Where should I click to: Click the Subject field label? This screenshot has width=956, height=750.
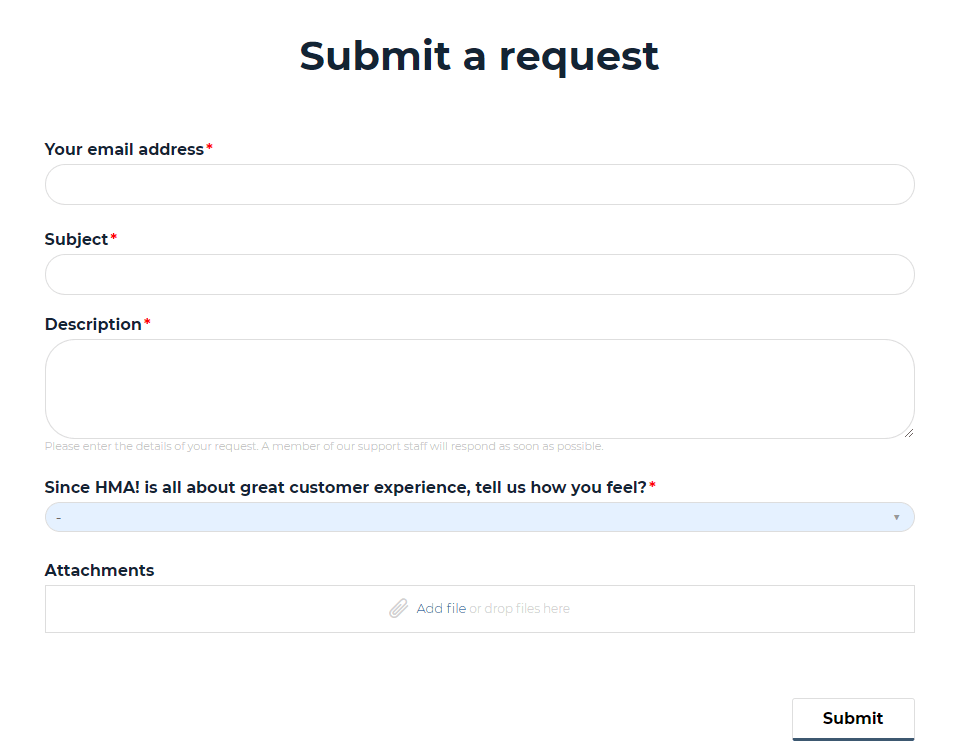pos(76,240)
